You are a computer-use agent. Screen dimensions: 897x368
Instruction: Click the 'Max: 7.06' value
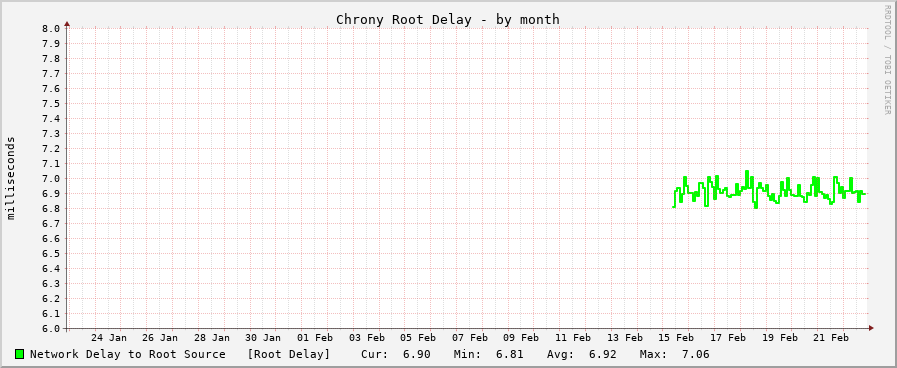(x=674, y=354)
